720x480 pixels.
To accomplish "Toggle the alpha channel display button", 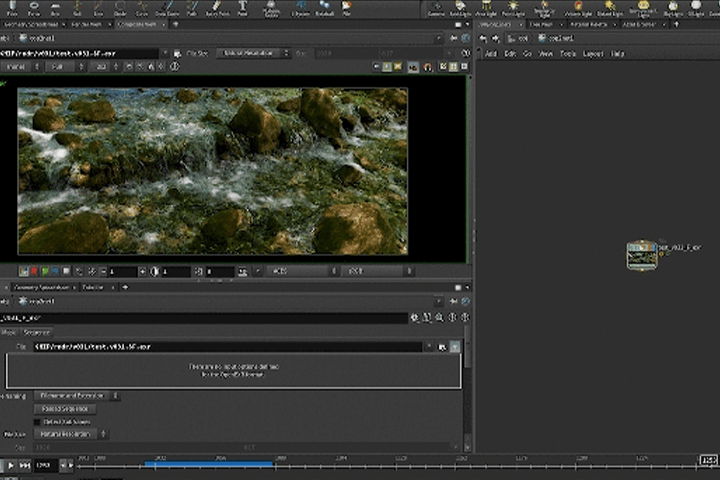I will (x=66, y=271).
